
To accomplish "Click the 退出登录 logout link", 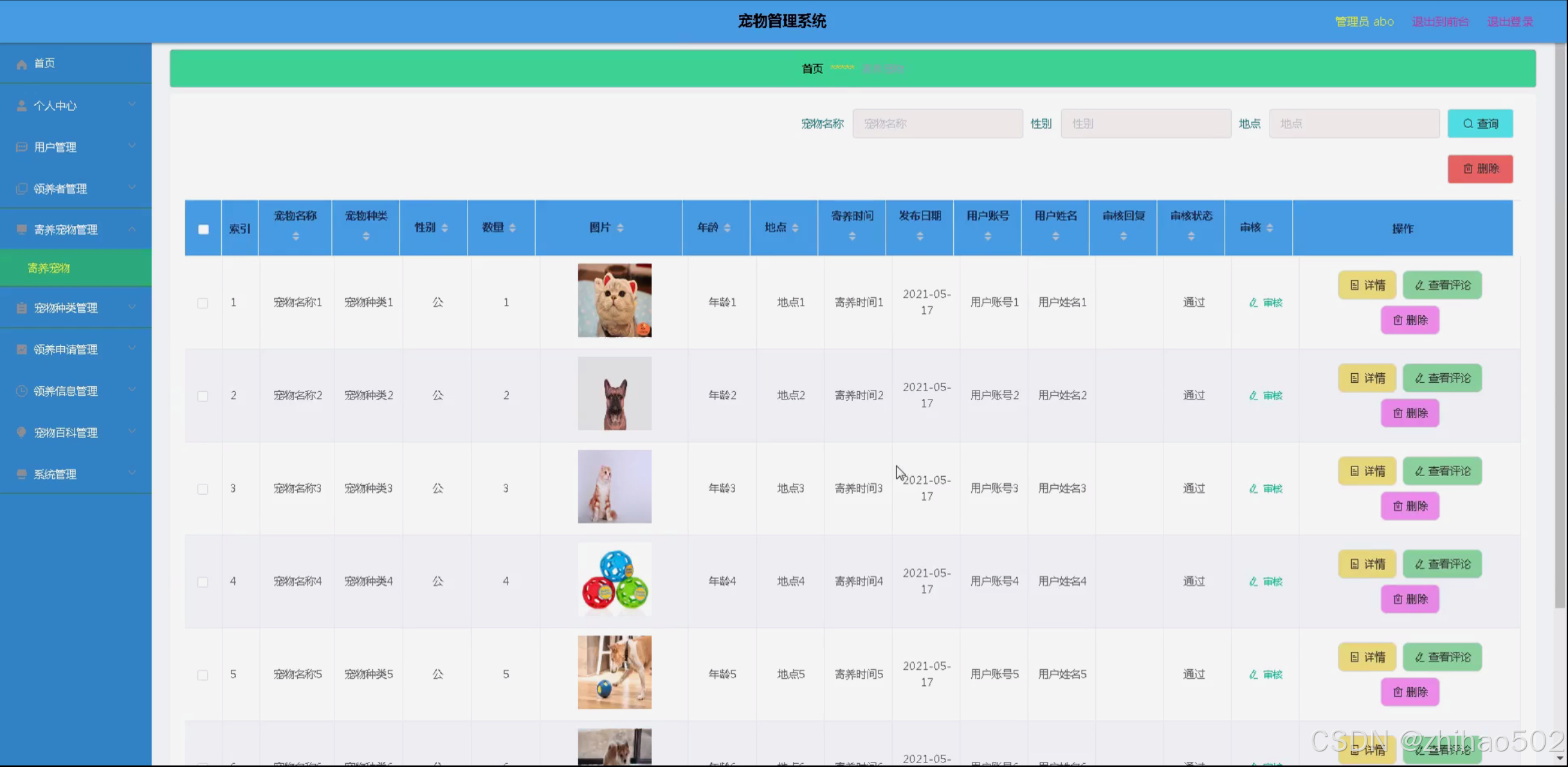I will click(1509, 21).
